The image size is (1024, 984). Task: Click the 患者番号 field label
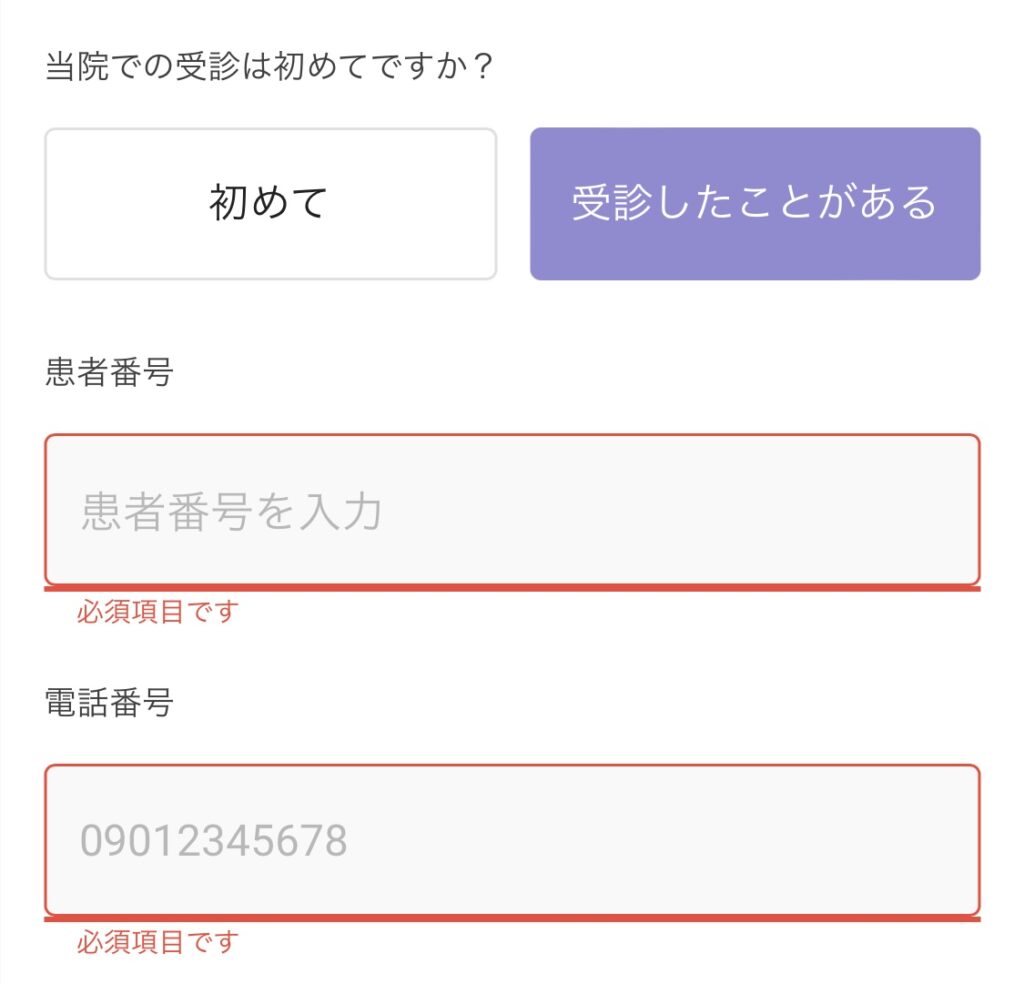(109, 372)
